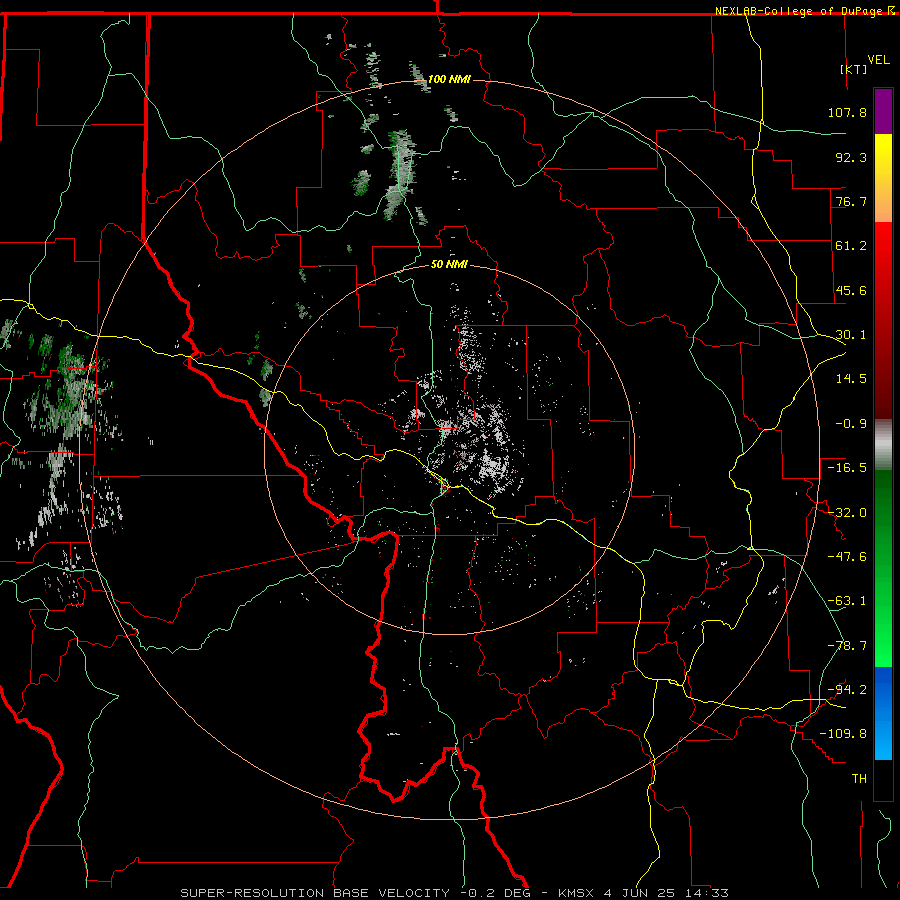Click the 45.6 velocity scale value
Screen dimensions: 900x900
[x=851, y=290]
